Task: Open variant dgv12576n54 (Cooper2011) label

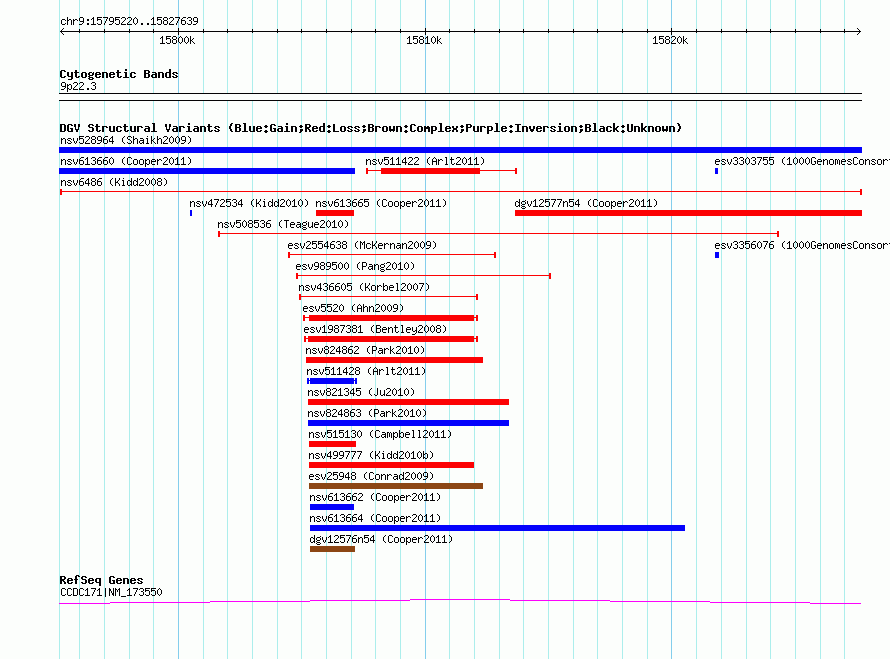Action: tap(381, 539)
